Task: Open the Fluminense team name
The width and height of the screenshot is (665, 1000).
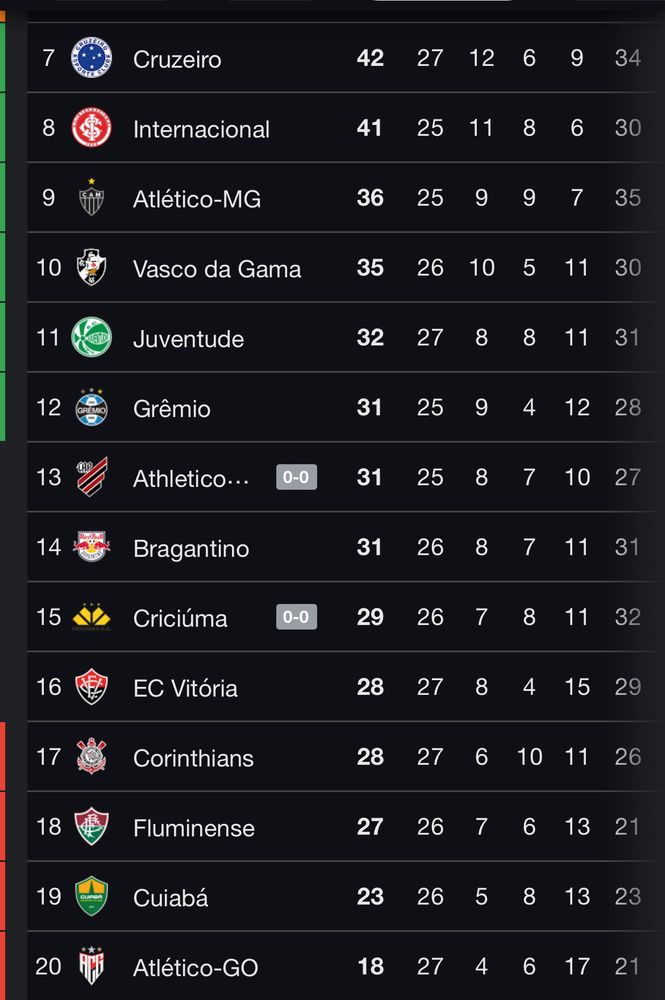Action: tap(194, 828)
